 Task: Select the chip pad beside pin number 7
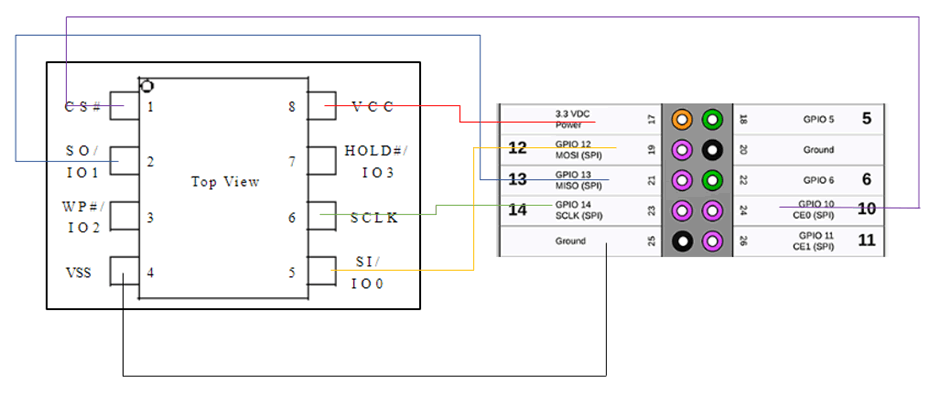click(322, 161)
